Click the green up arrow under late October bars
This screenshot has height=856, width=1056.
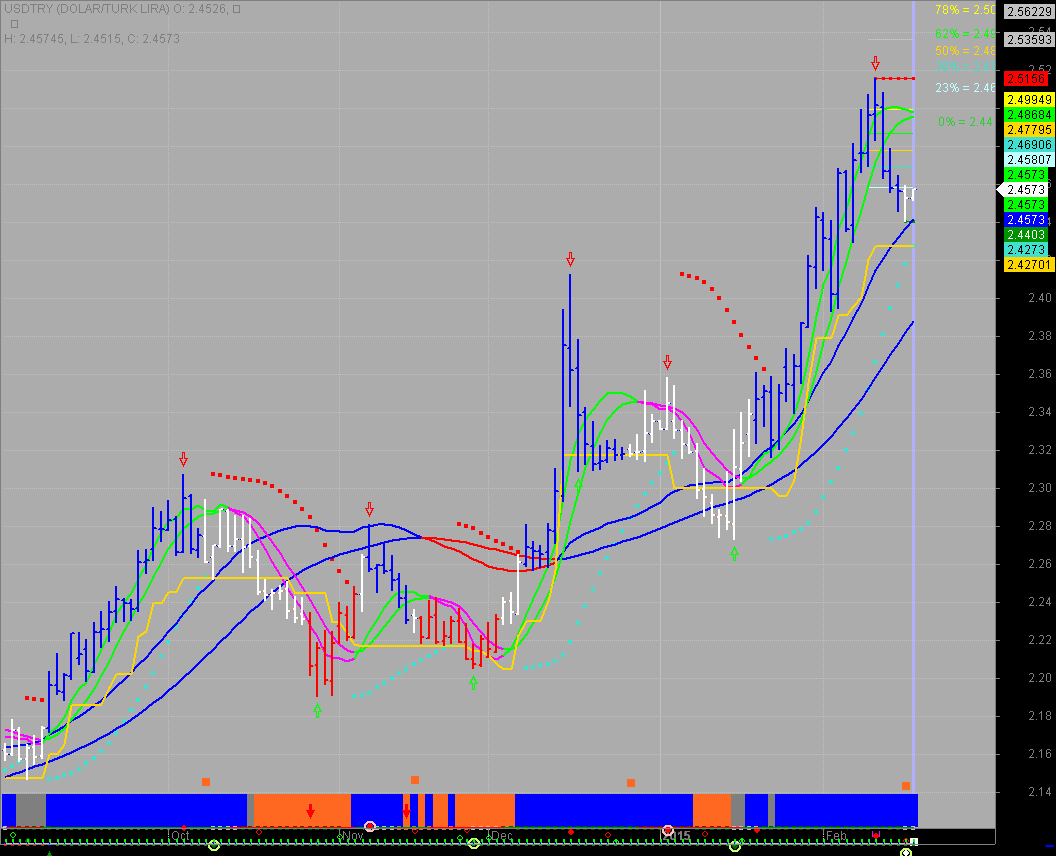click(x=317, y=710)
